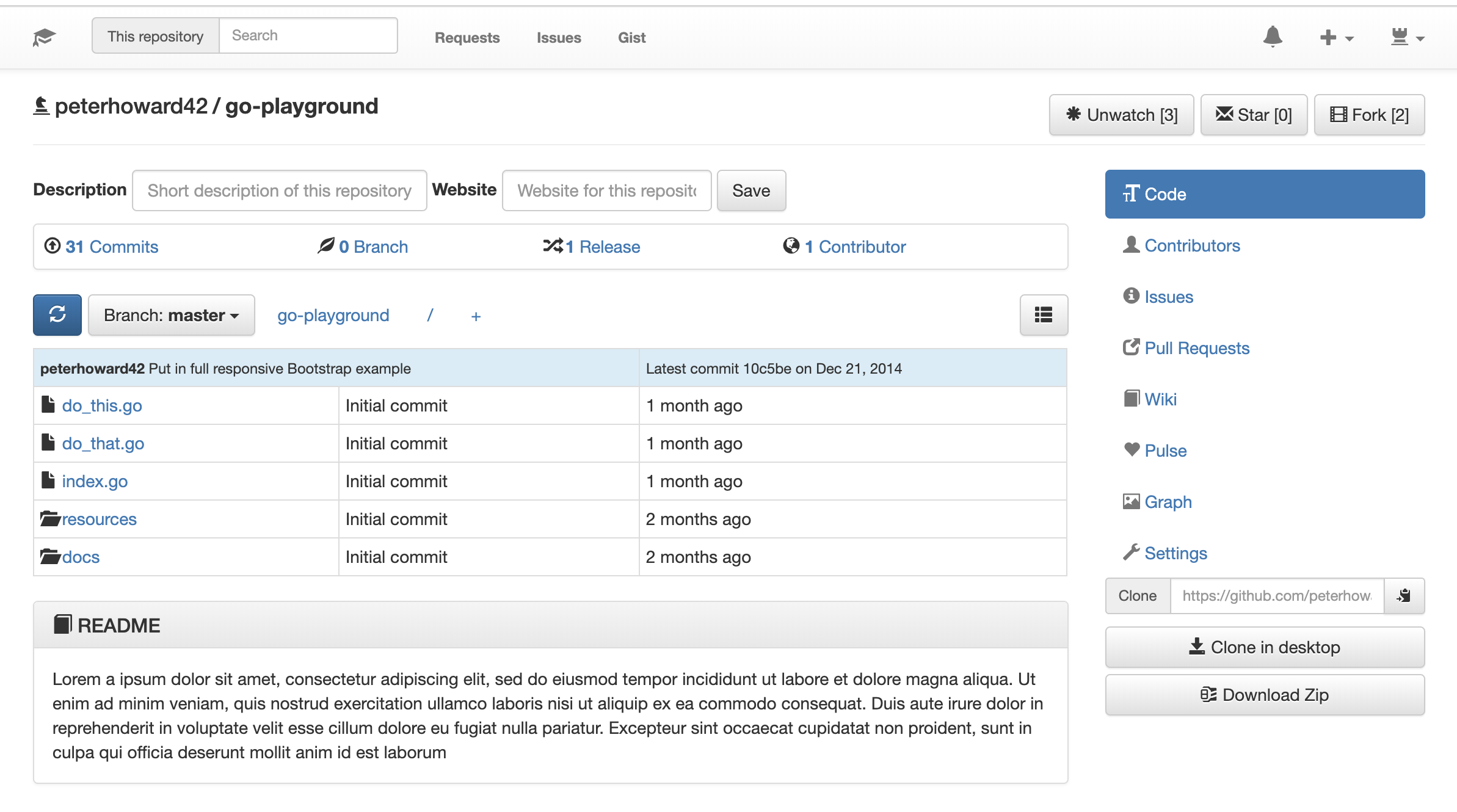The image size is (1457, 812).
Task: Go to Pull Requests in the sidebar
Action: click(1196, 348)
